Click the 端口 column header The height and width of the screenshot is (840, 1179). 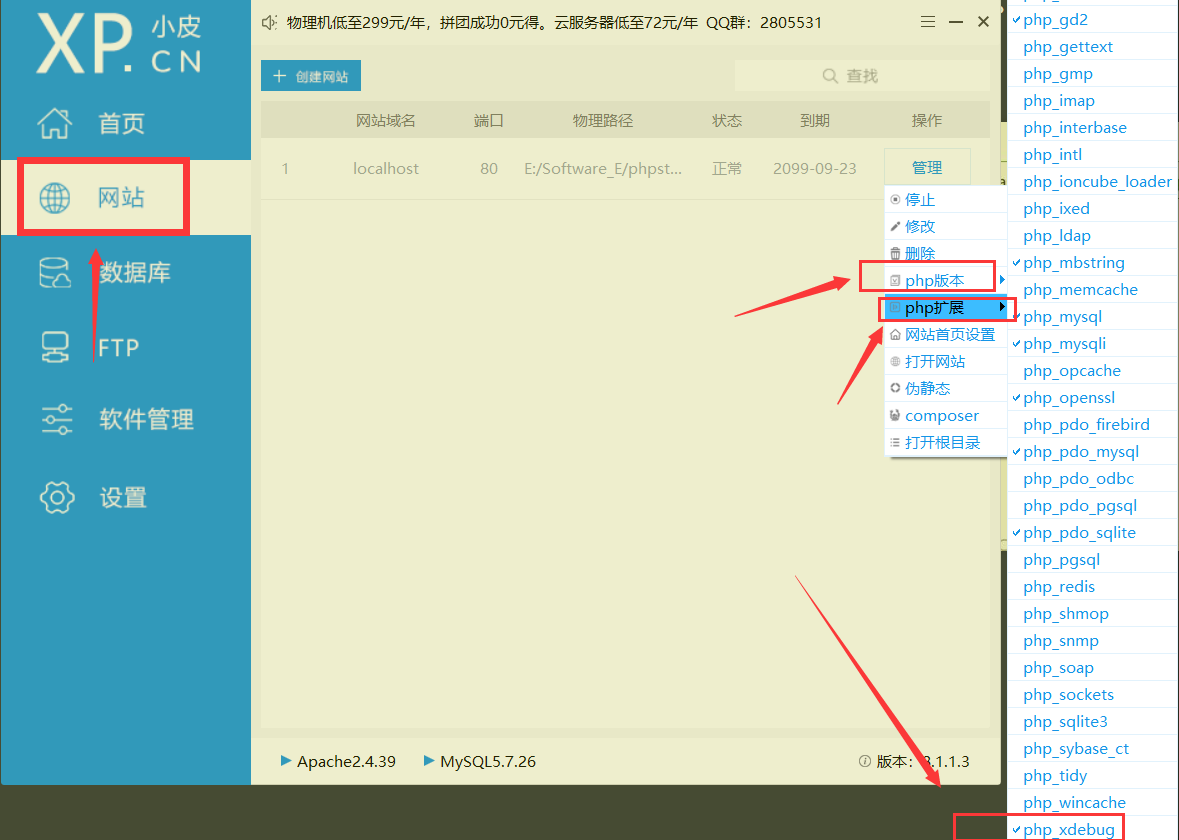[489, 120]
